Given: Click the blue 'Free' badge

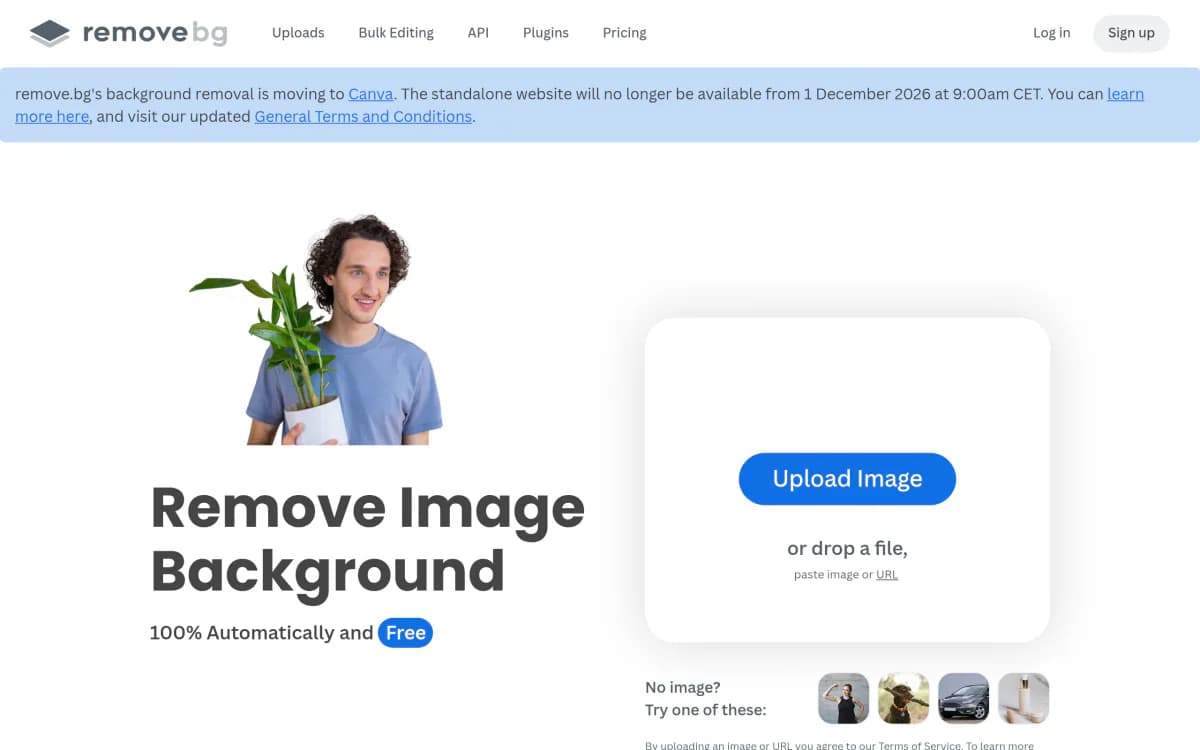Looking at the screenshot, I should (x=405, y=633).
